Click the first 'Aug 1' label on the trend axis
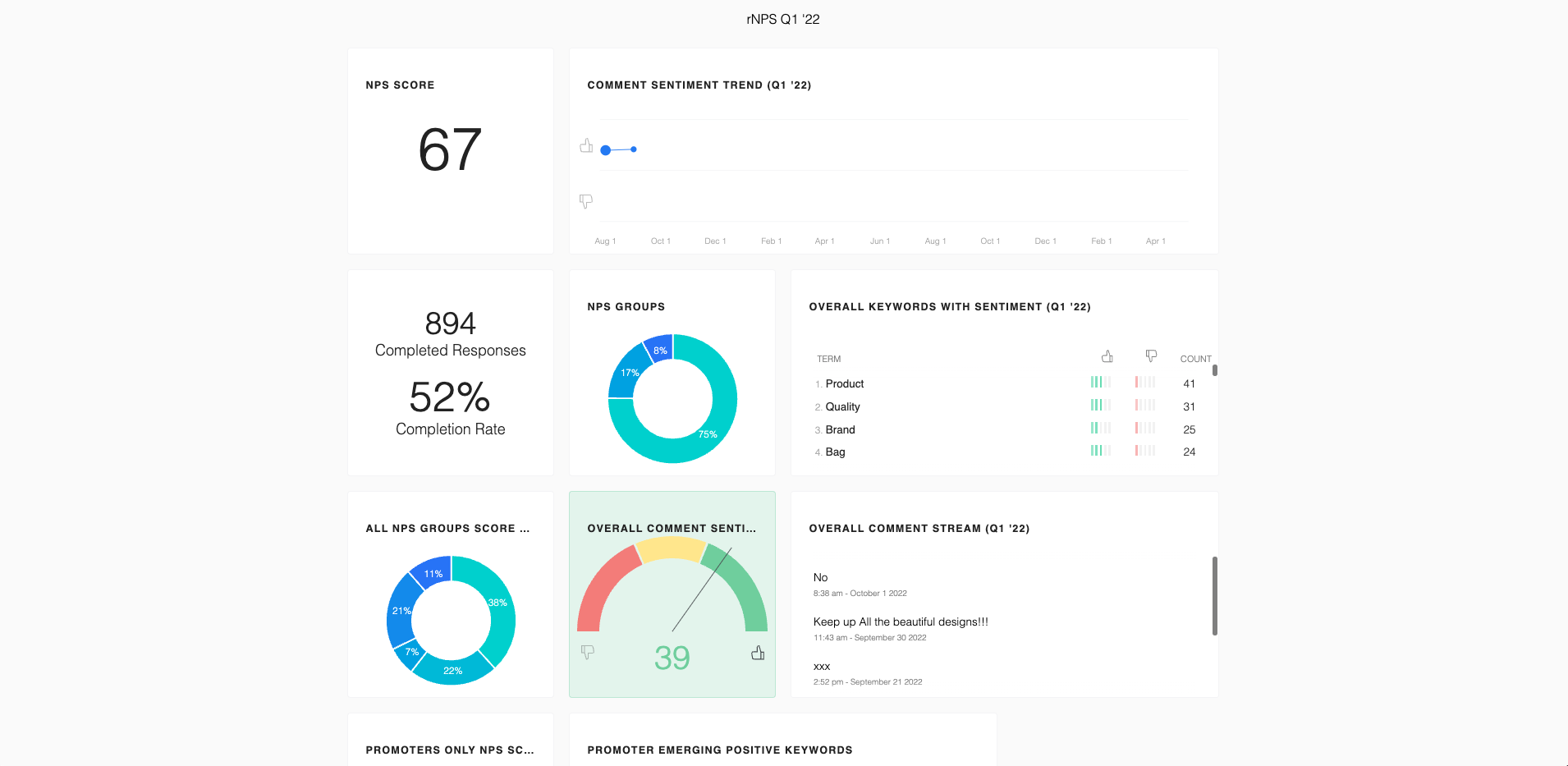Image resolution: width=1568 pixels, height=766 pixels. coord(605,241)
